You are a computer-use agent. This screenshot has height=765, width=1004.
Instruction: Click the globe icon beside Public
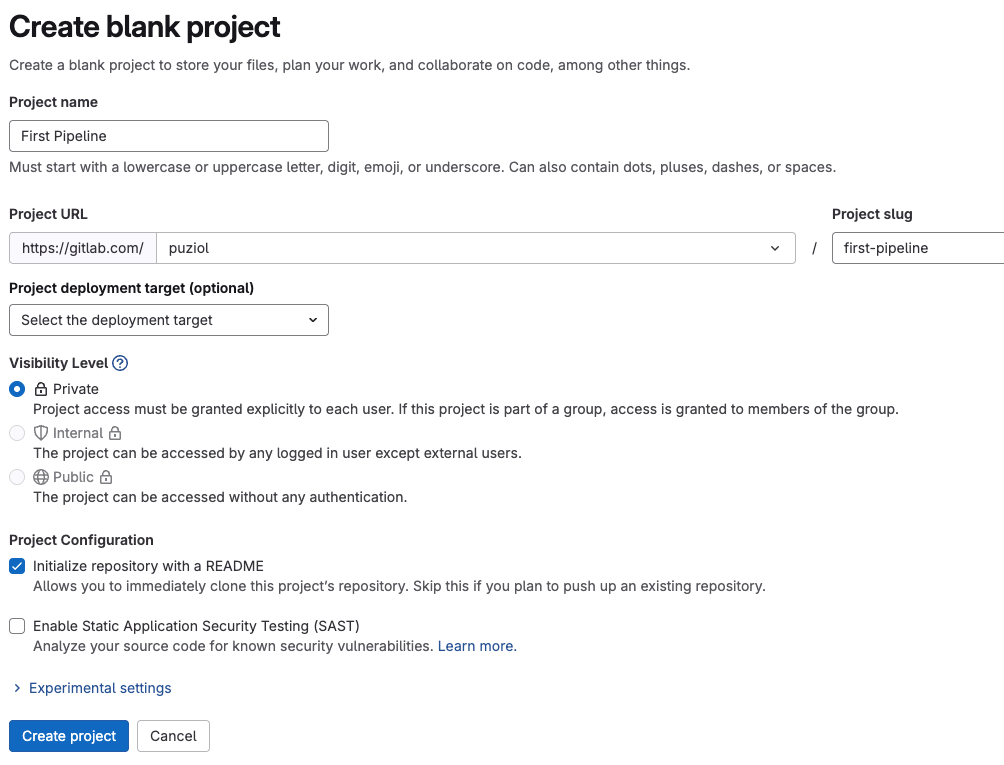[x=41, y=477]
